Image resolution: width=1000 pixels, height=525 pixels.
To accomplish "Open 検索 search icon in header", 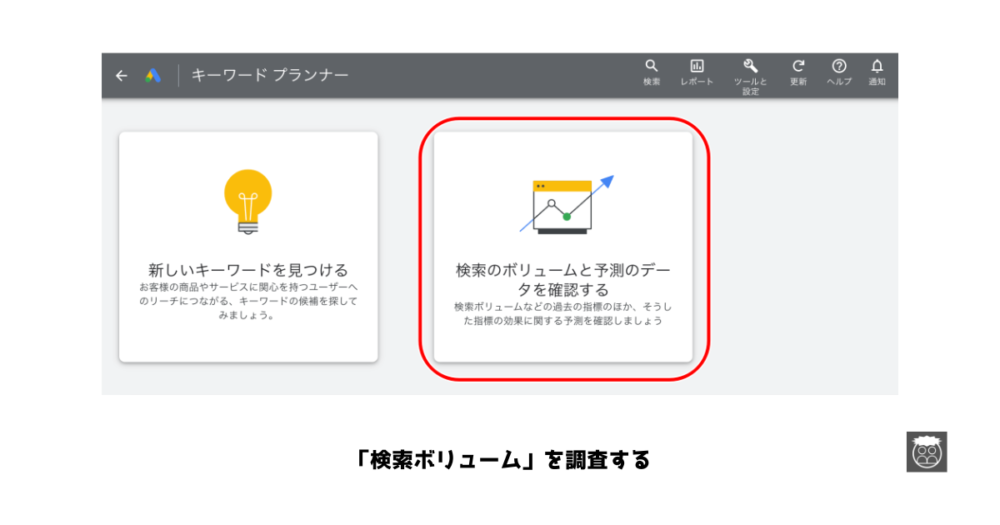I will coord(651,66).
